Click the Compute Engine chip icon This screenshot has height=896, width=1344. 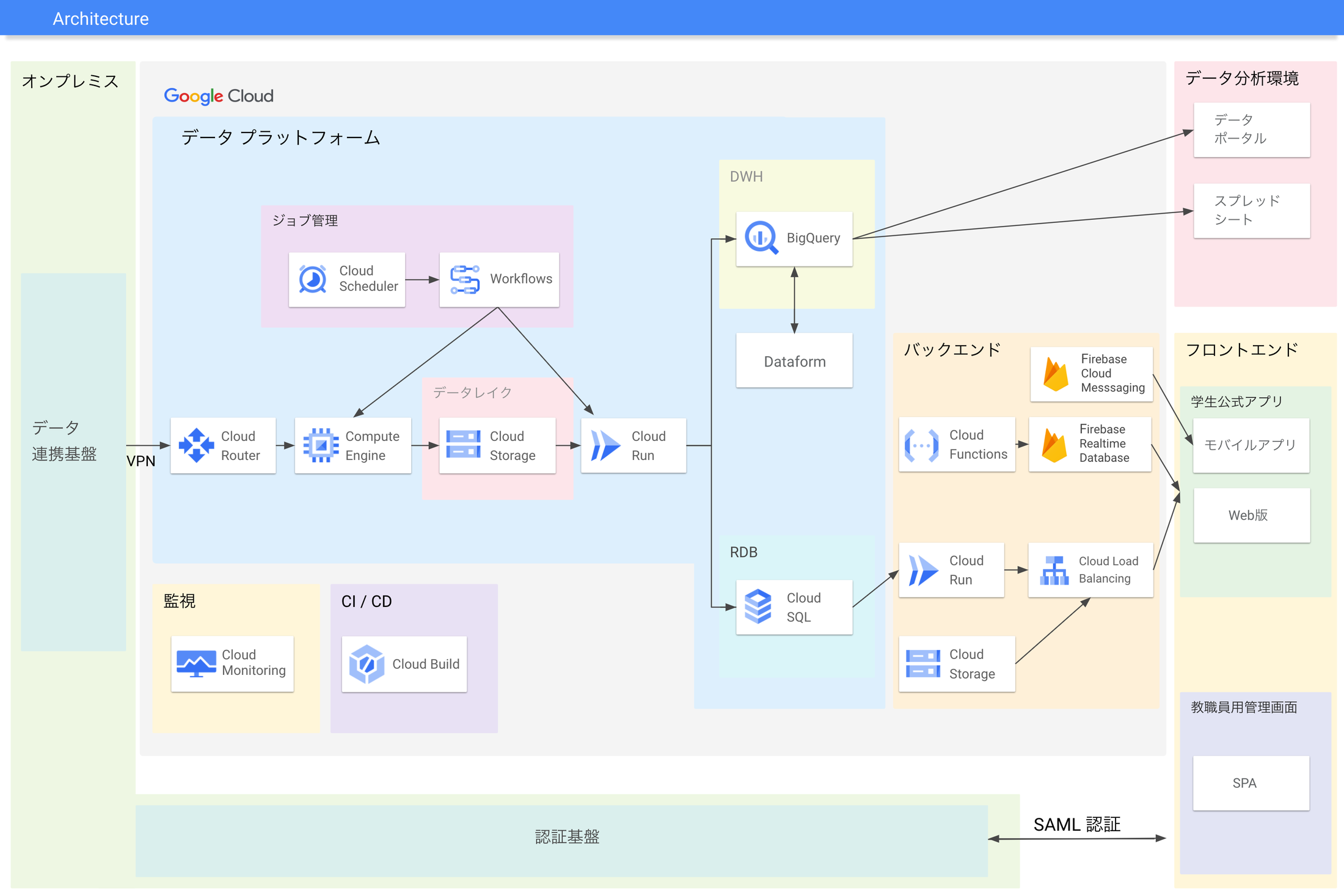(x=321, y=445)
